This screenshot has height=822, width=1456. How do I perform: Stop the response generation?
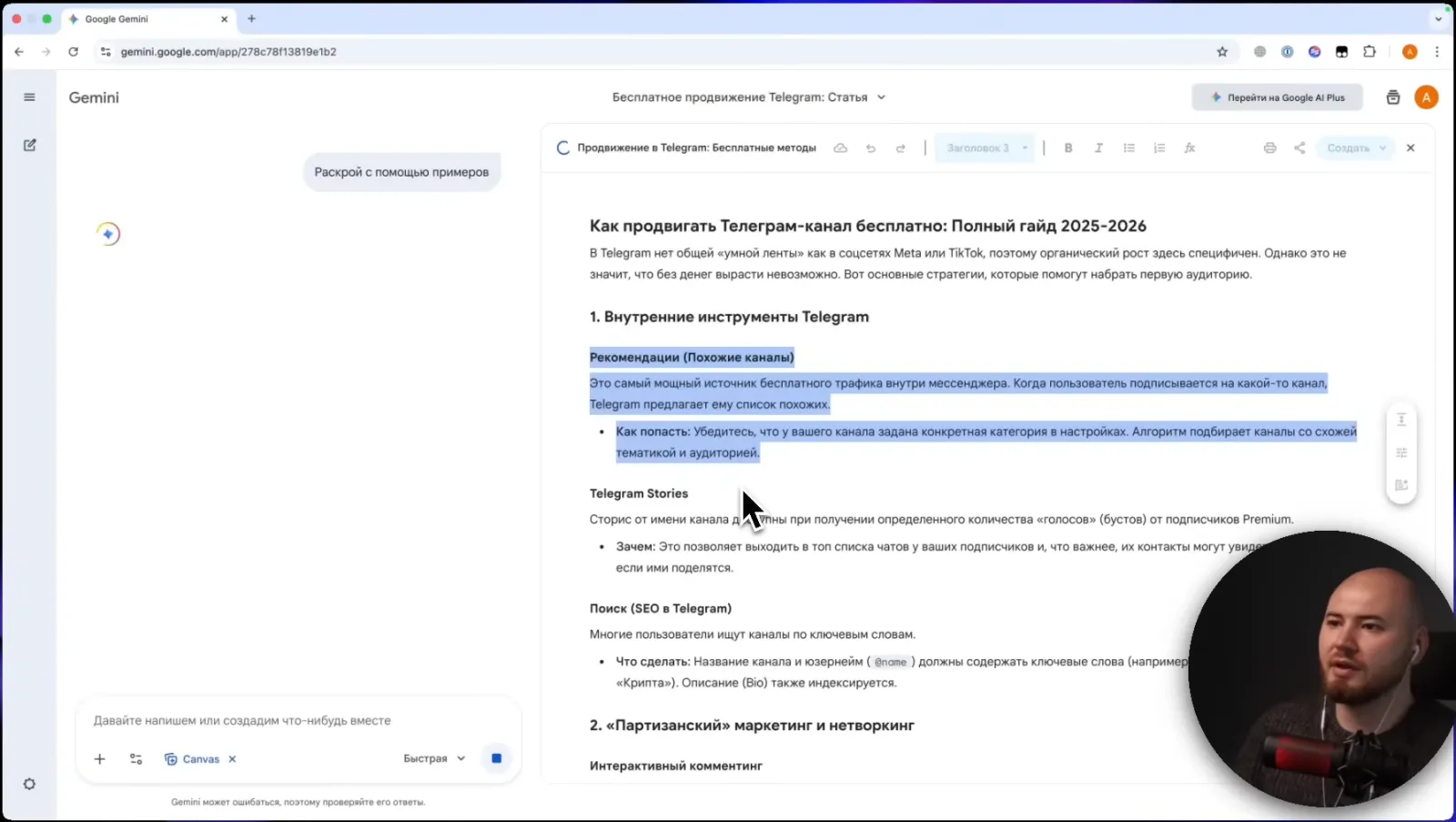pyautogui.click(x=496, y=758)
